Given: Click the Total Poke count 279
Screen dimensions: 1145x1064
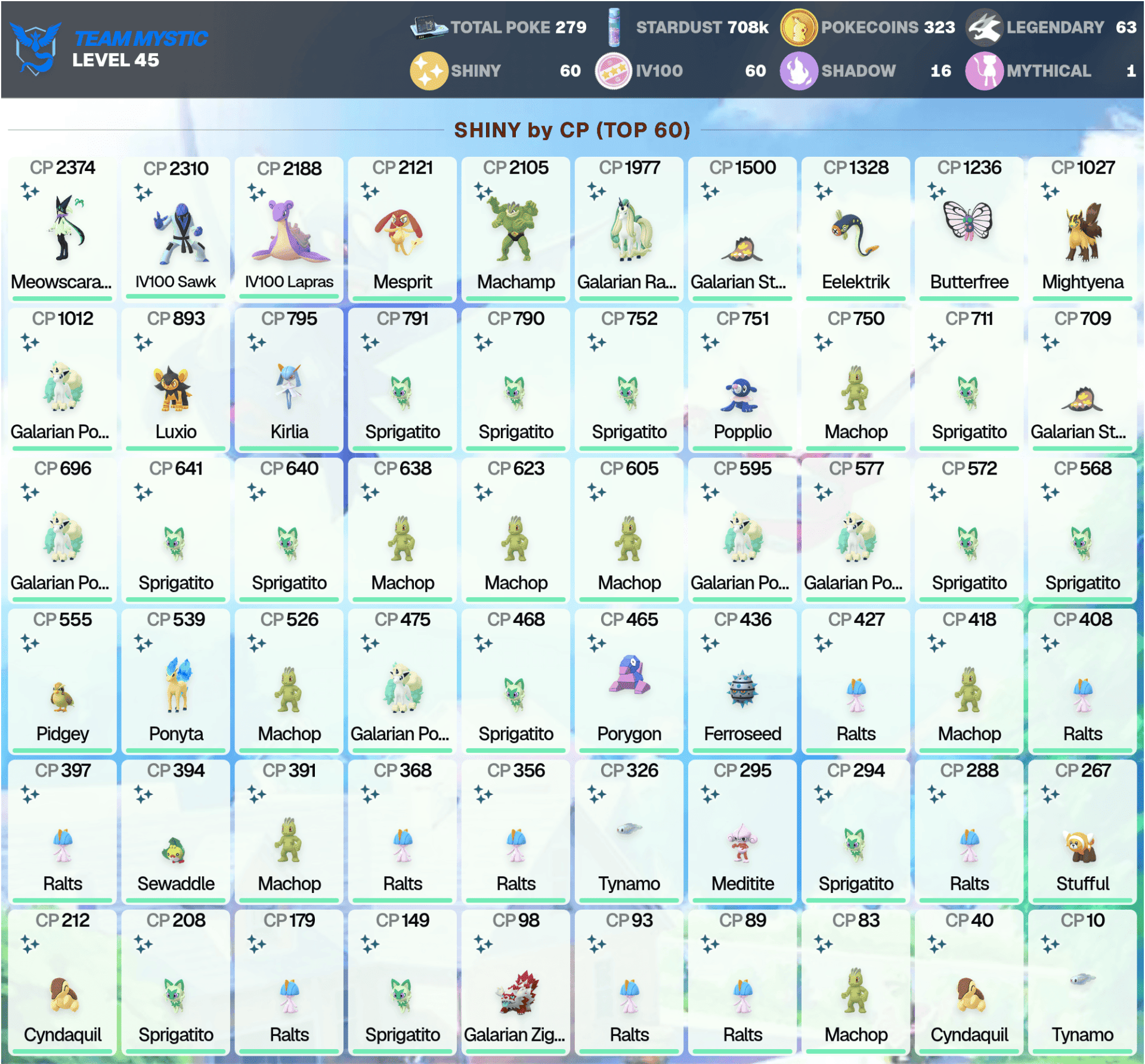Looking at the screenshot, I should [571, 27].
